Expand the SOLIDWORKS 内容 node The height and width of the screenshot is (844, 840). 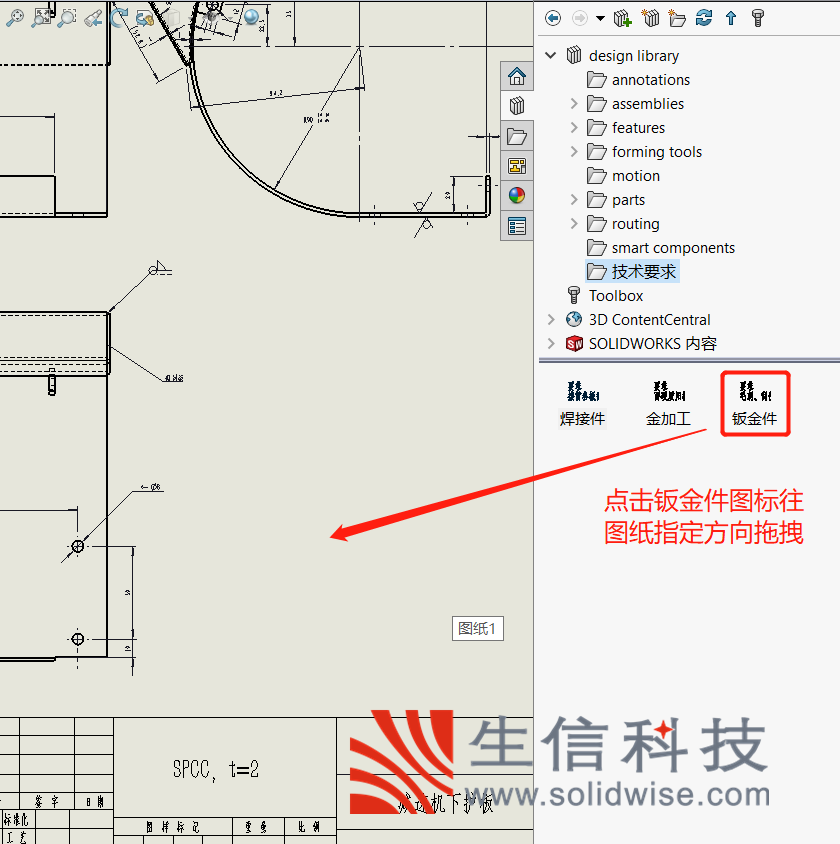[550, 343]
